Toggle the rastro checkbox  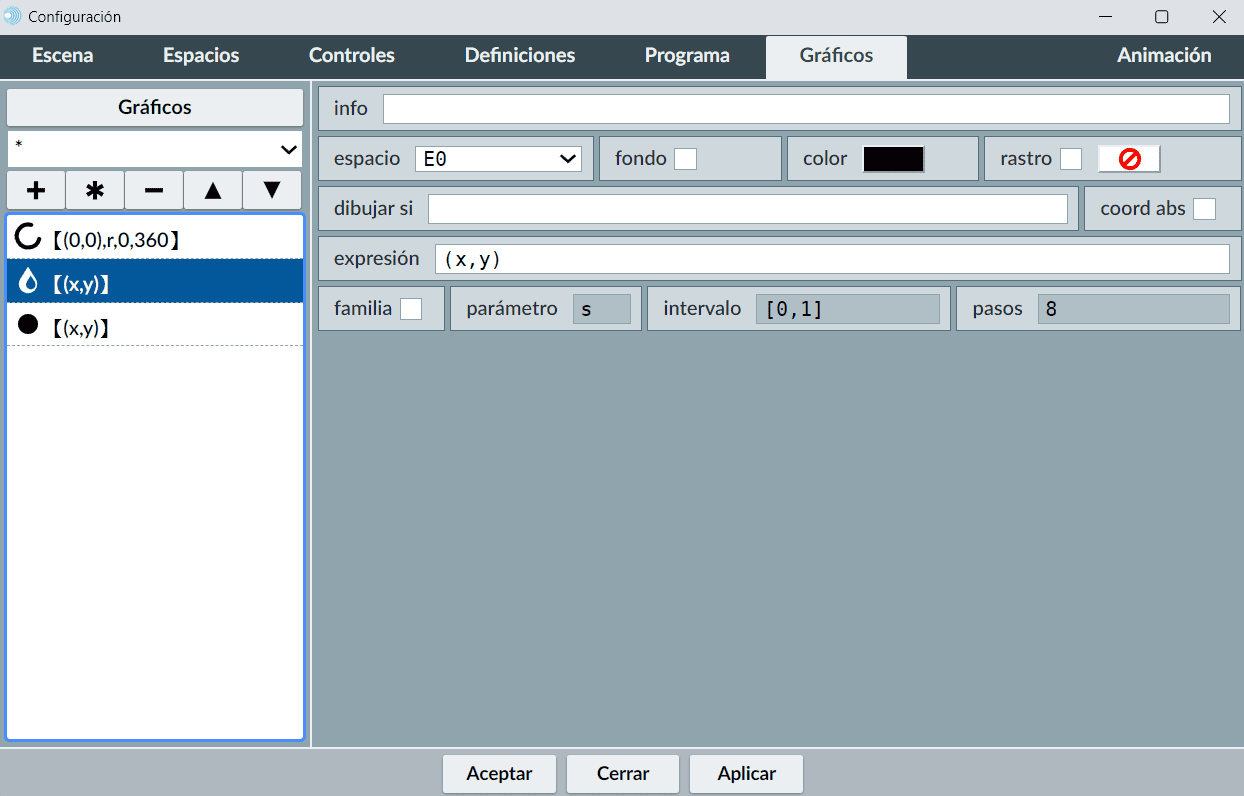1071,159
